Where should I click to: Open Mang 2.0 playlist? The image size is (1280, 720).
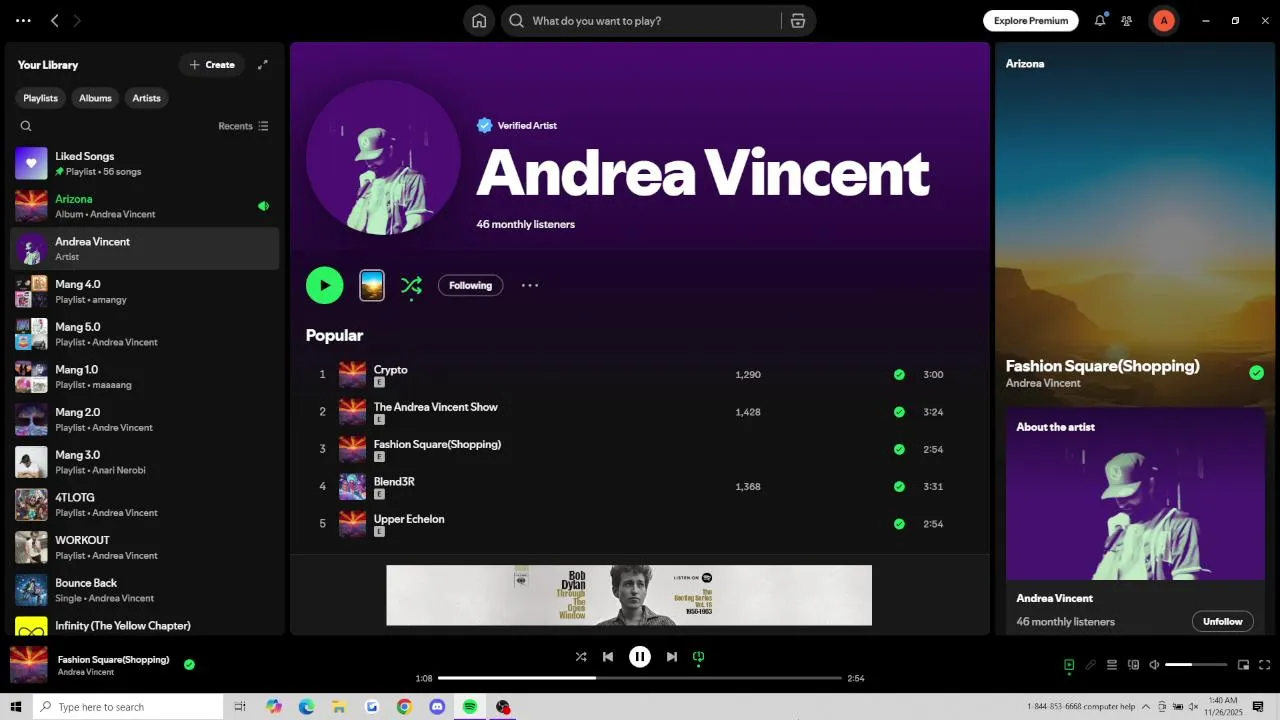click(x=145, y=419)
